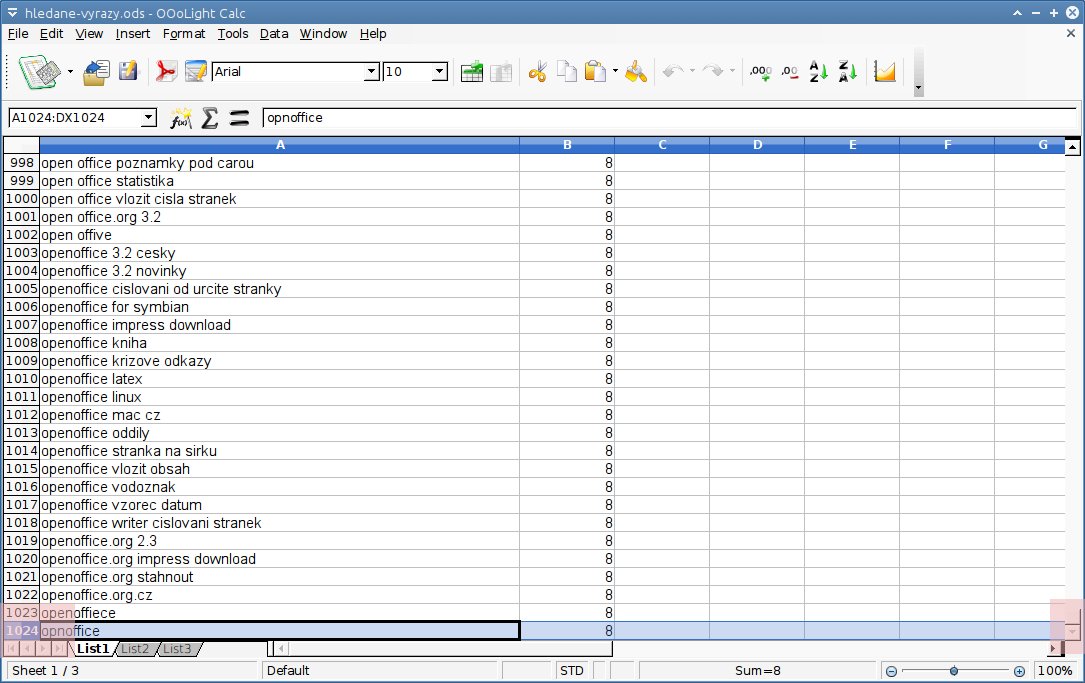Click the Edit File pencil icon

tap(196, 71)
